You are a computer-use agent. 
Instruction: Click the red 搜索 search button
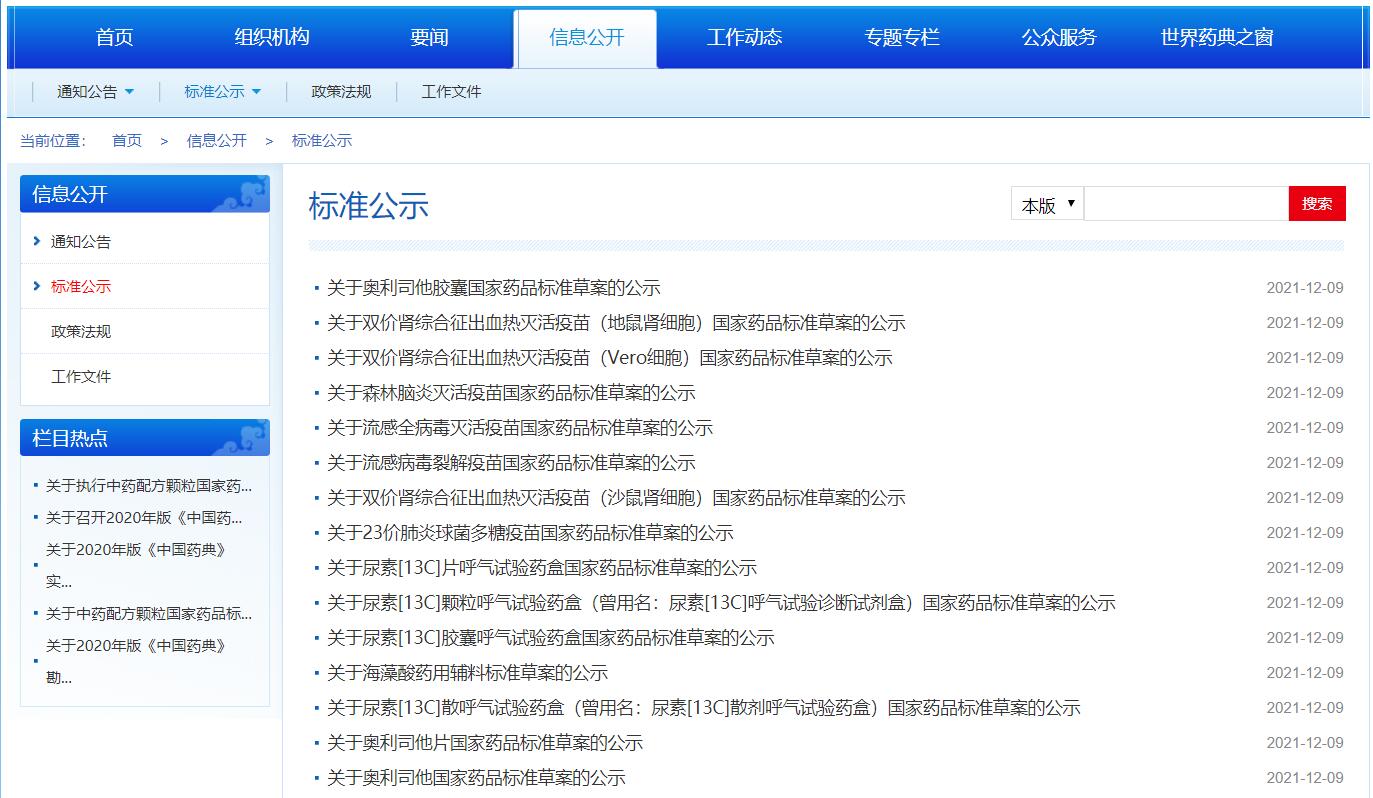tap(1316, 204)
